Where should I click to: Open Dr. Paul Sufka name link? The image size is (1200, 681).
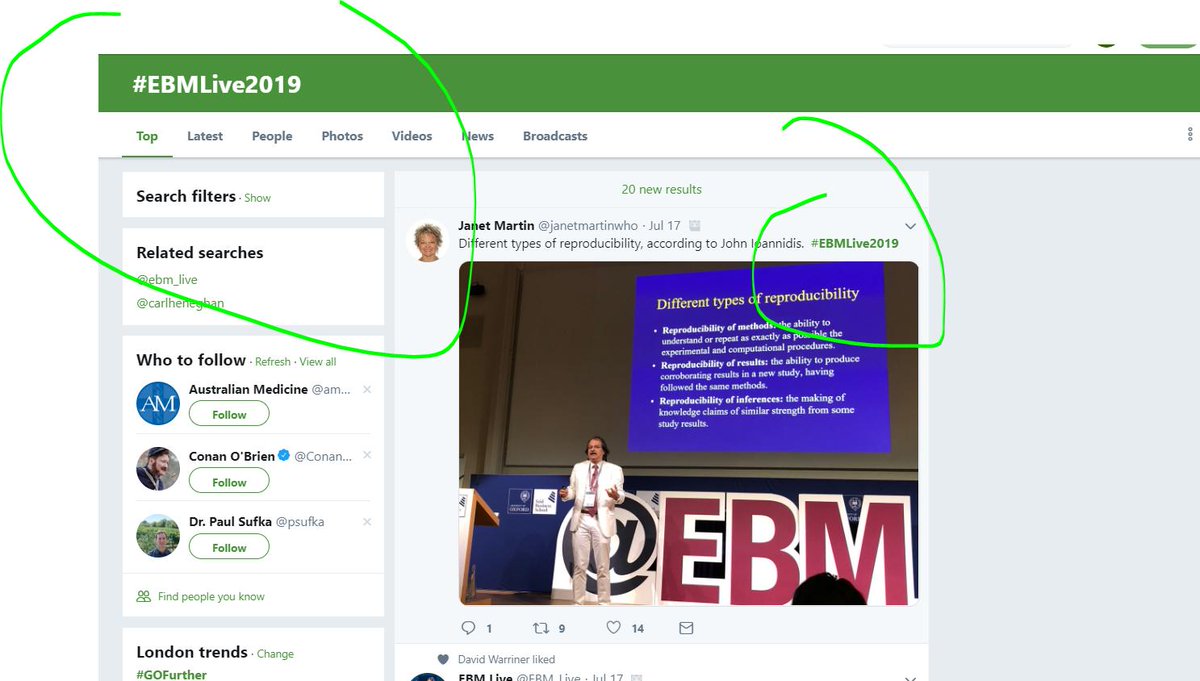pos(230,522)
